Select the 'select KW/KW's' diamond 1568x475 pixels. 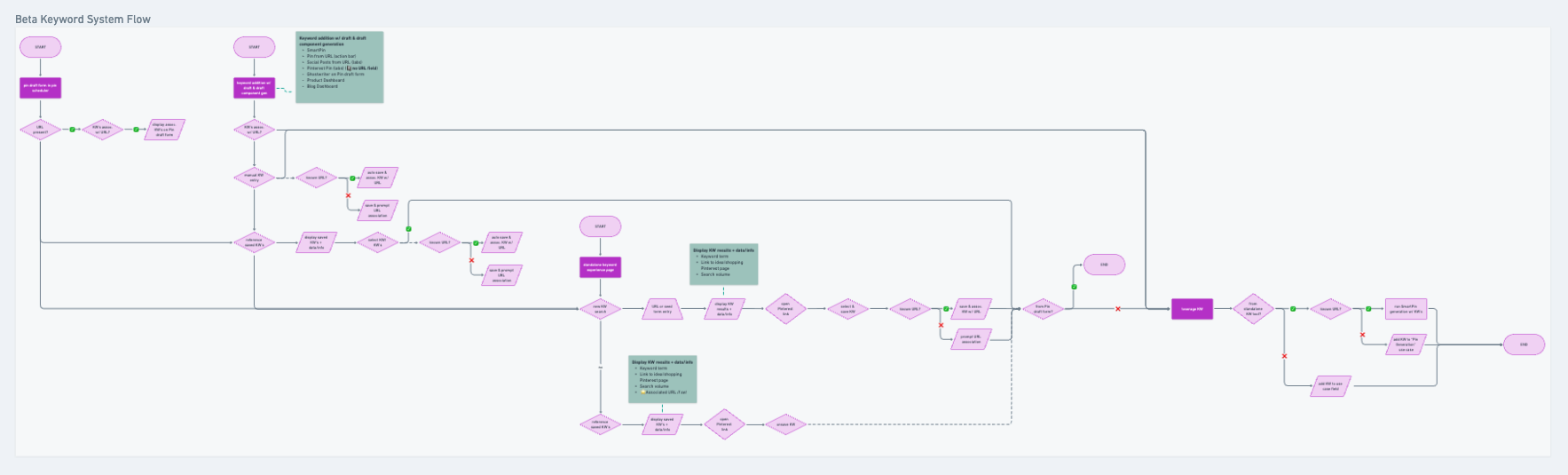tap(378, 241)
